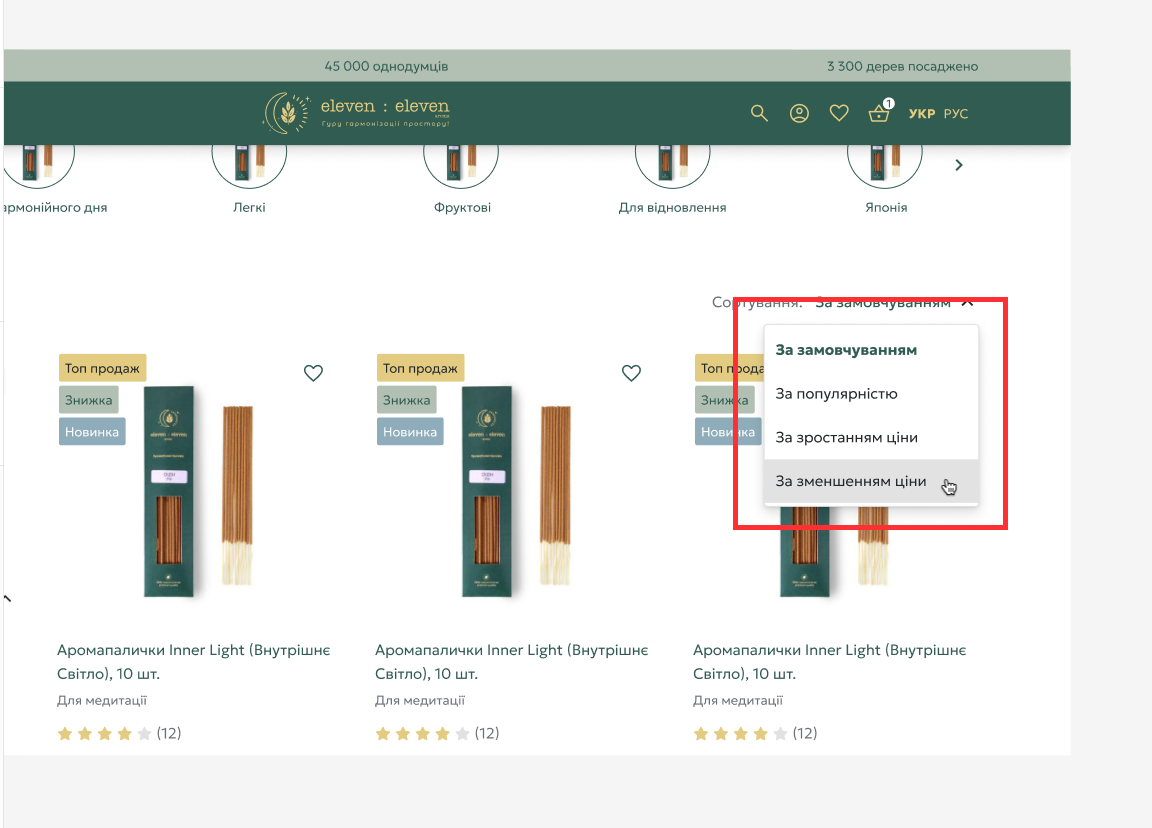Click the next arrow of category carousel

(959, 165)
